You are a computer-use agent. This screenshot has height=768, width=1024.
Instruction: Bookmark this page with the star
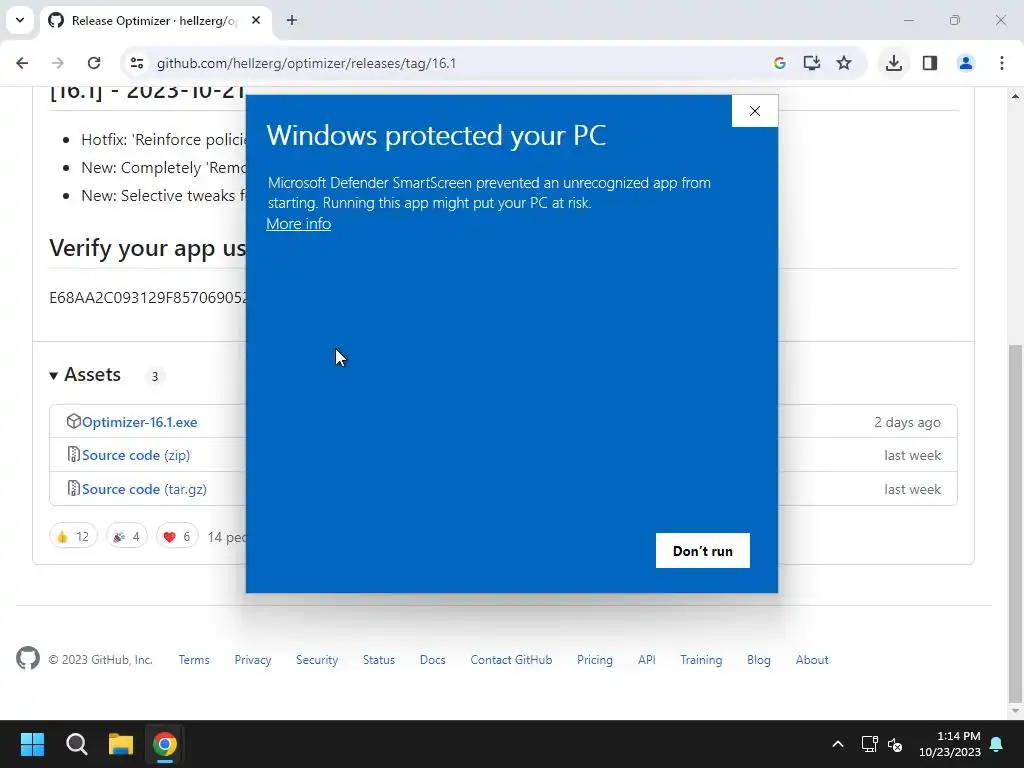pos(844,63)
